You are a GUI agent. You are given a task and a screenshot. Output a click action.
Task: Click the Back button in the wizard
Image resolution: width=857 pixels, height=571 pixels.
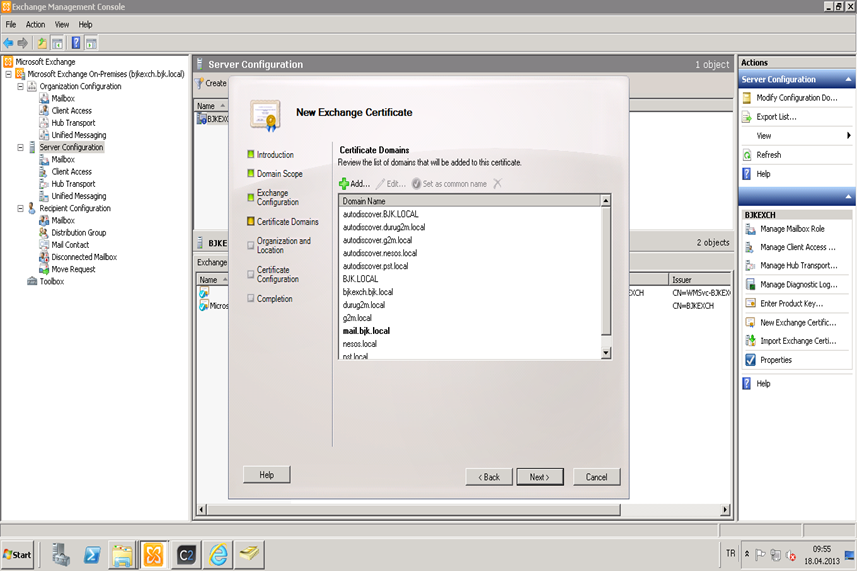pos(489,477)
